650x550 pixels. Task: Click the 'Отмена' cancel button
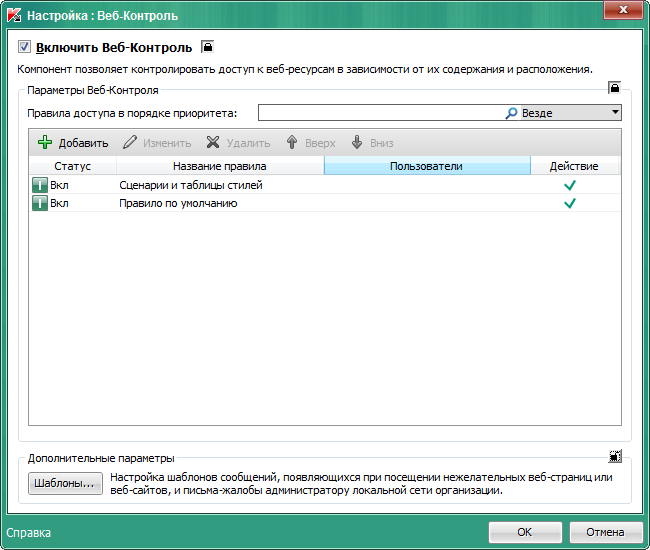click(x=605, y=532)
